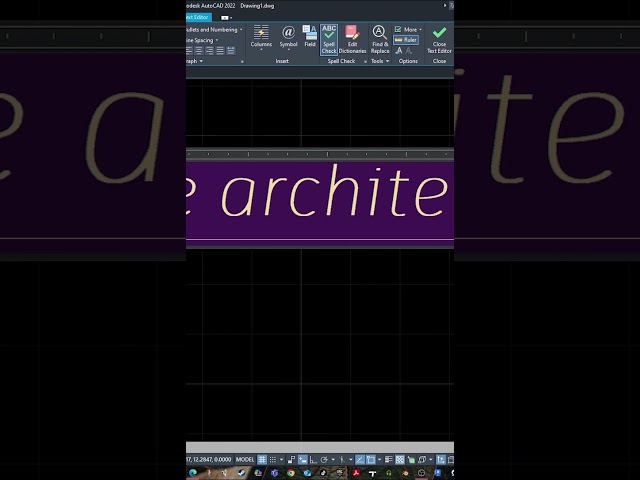Toggle snap mode dotted grid icon

pos(273,460)
